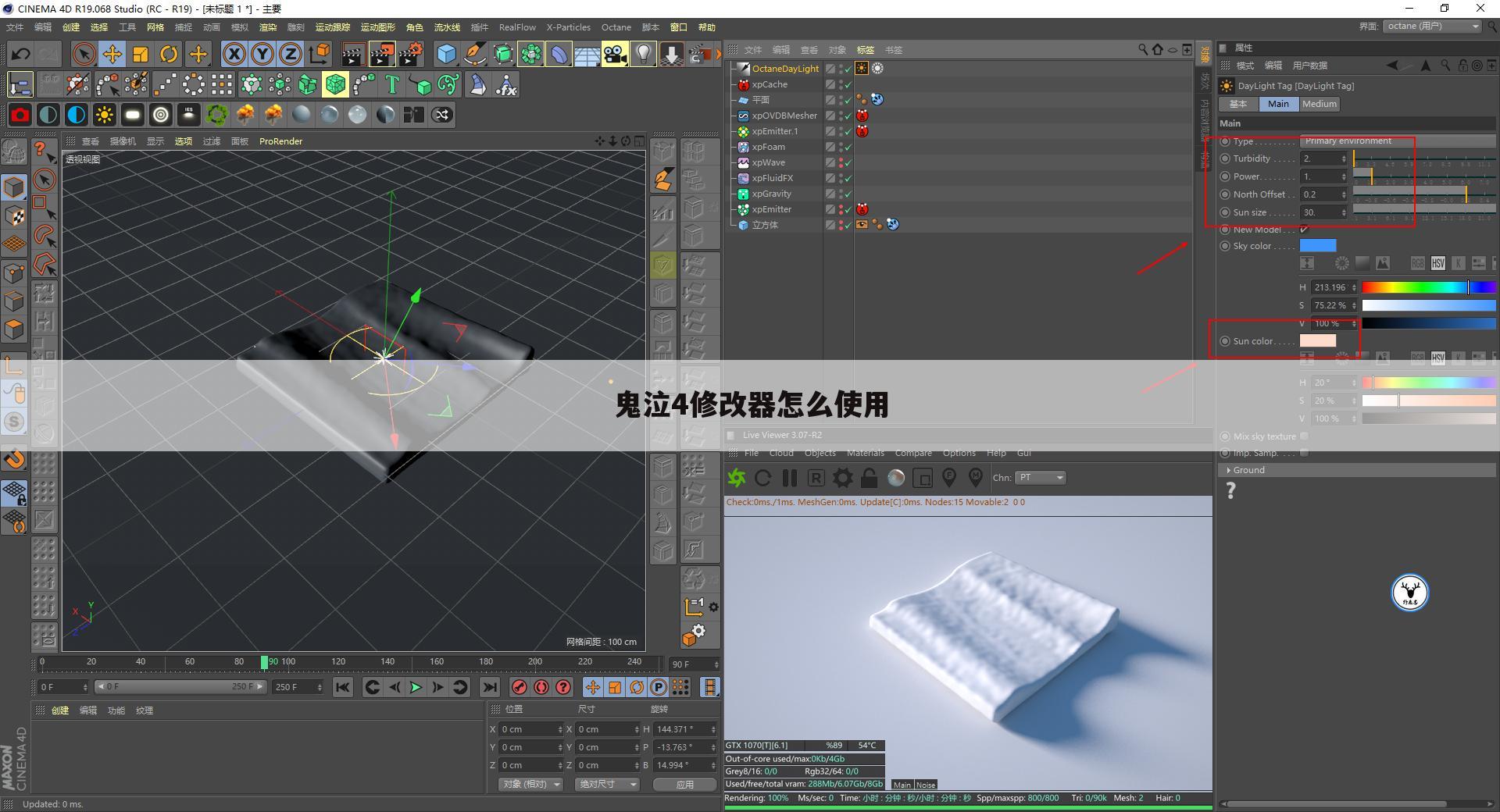Screen dimensions: 1500x812
Task: Click the red question mark help icon
Action: click(x=563, y=687)
